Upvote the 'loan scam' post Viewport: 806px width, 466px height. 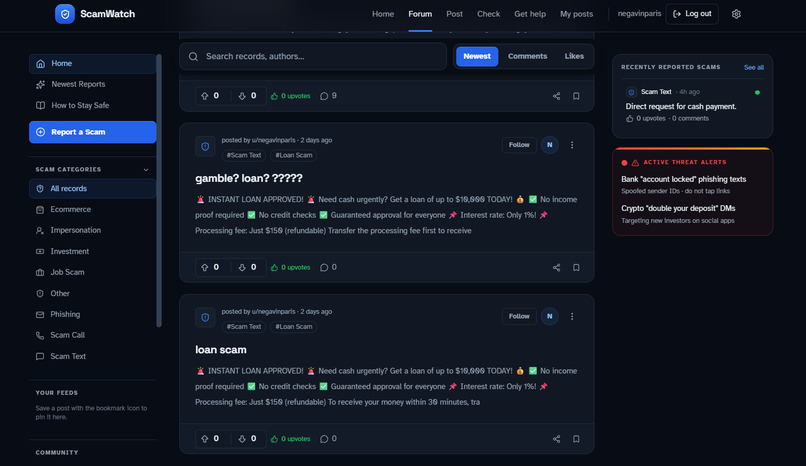(x=205, y=439)
